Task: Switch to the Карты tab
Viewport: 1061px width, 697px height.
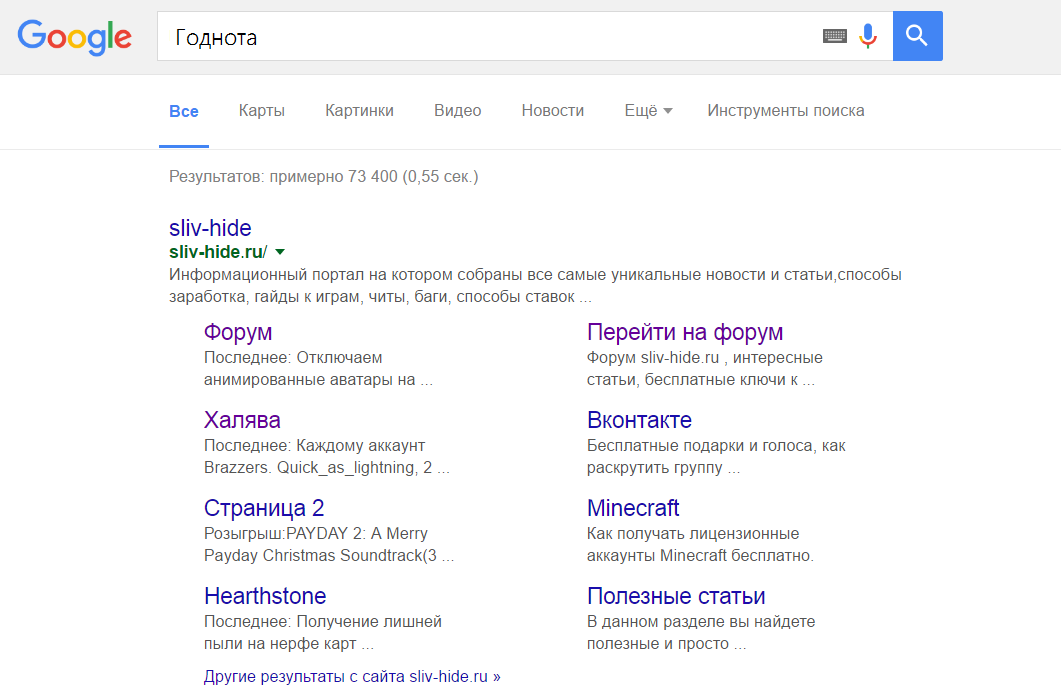Action: (261, 110)
